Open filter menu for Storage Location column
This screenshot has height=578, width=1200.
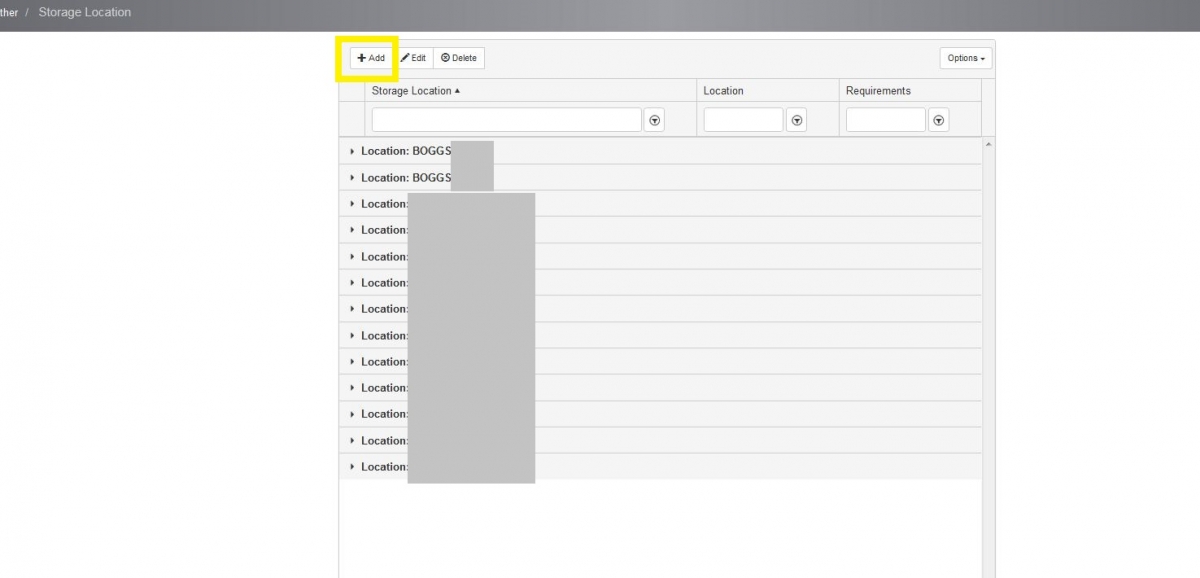[x=654, y=120]
